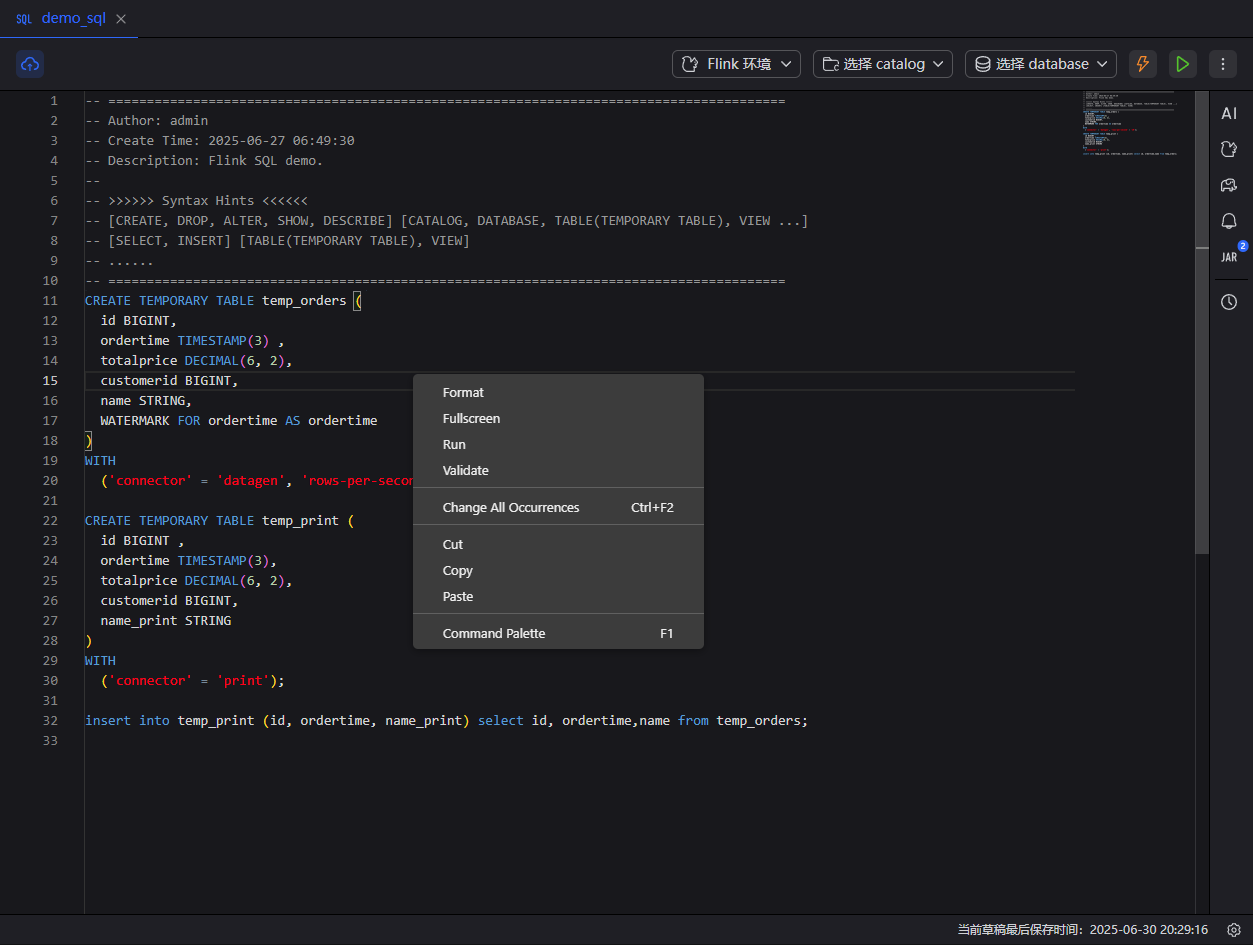Screen dimensions: 1253x945
Task: Open the 选择 database dropdown
Action: tap(1040, 64)
